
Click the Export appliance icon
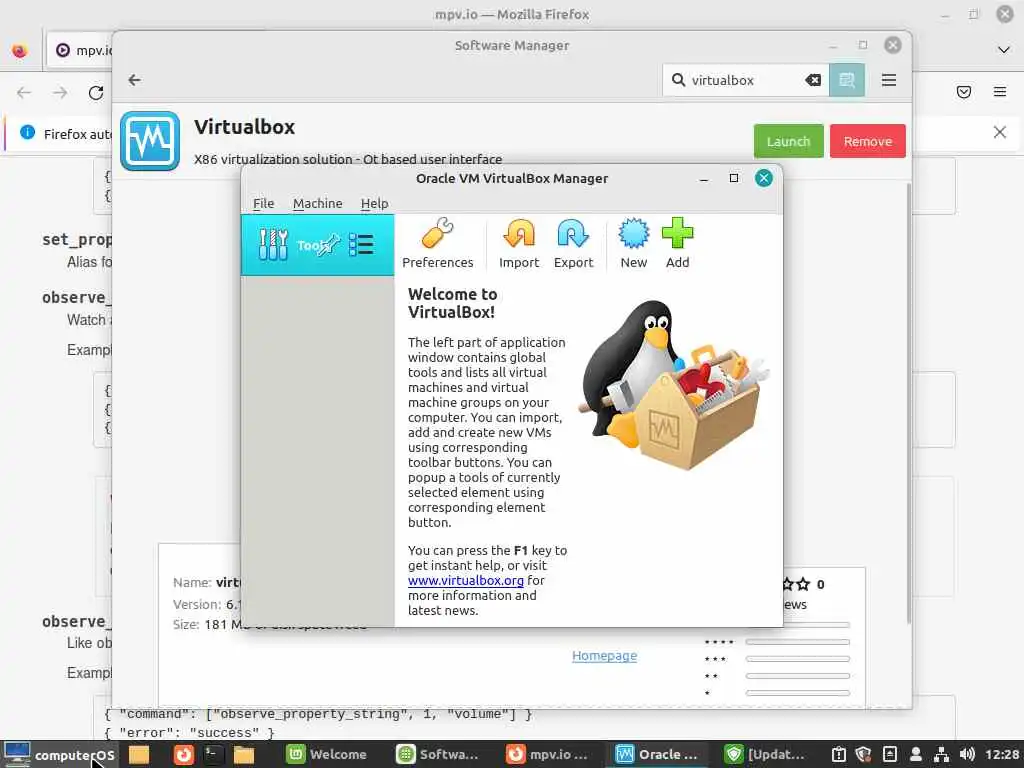click(573, 244)
